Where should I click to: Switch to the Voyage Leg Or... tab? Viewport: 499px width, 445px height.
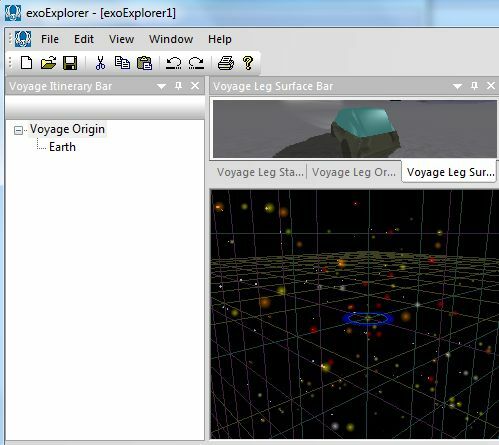coord(354,172)
